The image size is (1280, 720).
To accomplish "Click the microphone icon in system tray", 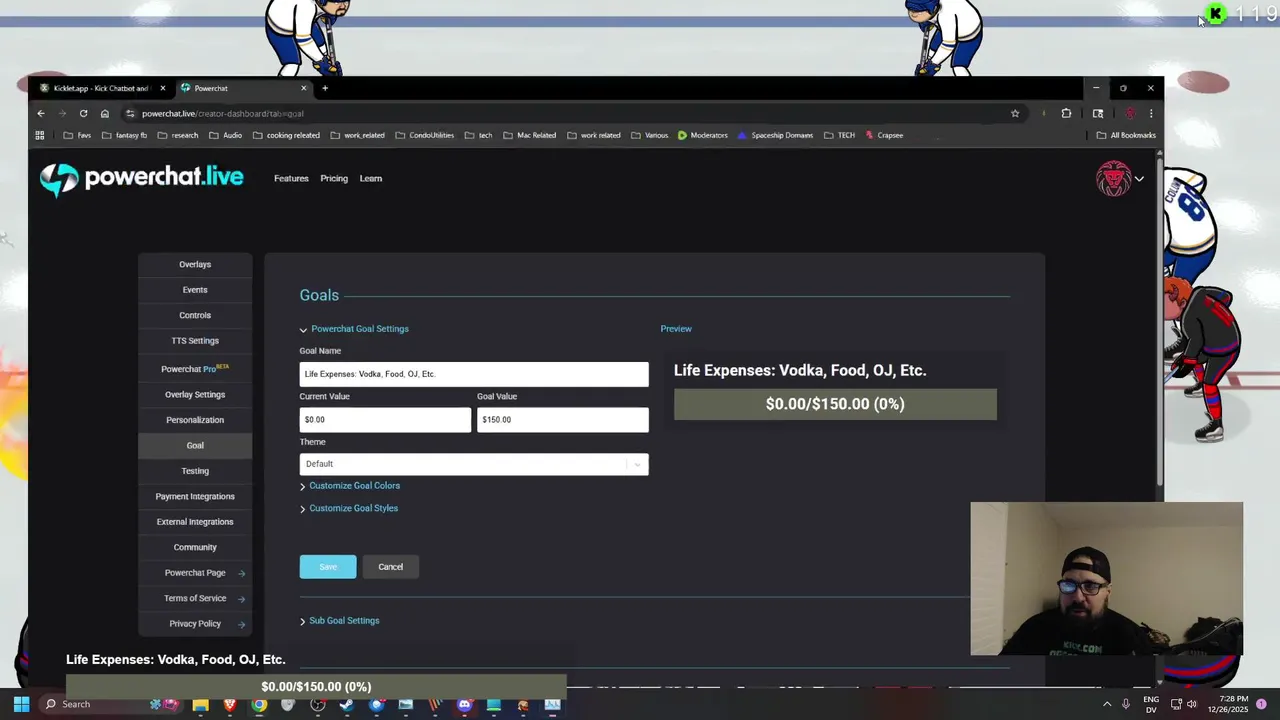I will pyautogui.click(x=1126, y=704).
